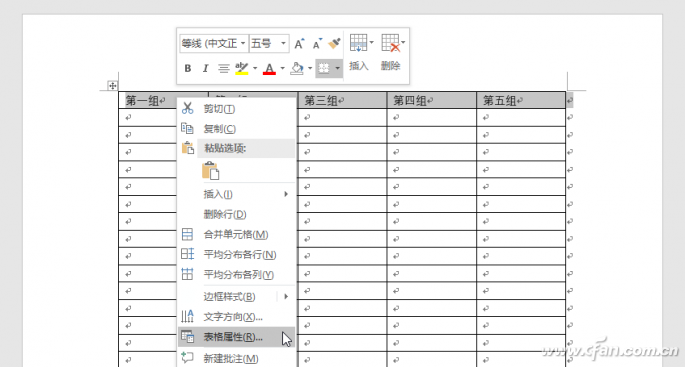
Task: Click the table move handle
Action: (112, 86)
